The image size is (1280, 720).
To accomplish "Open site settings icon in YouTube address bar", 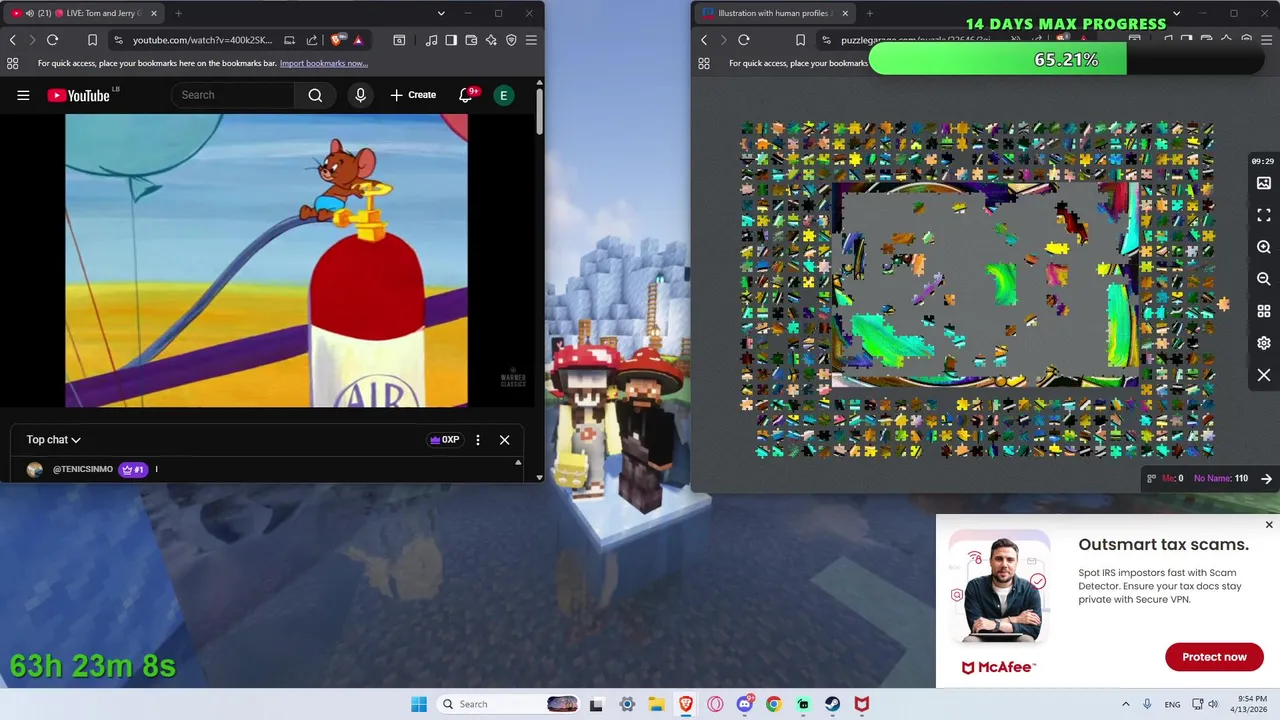I will [118, 40].
